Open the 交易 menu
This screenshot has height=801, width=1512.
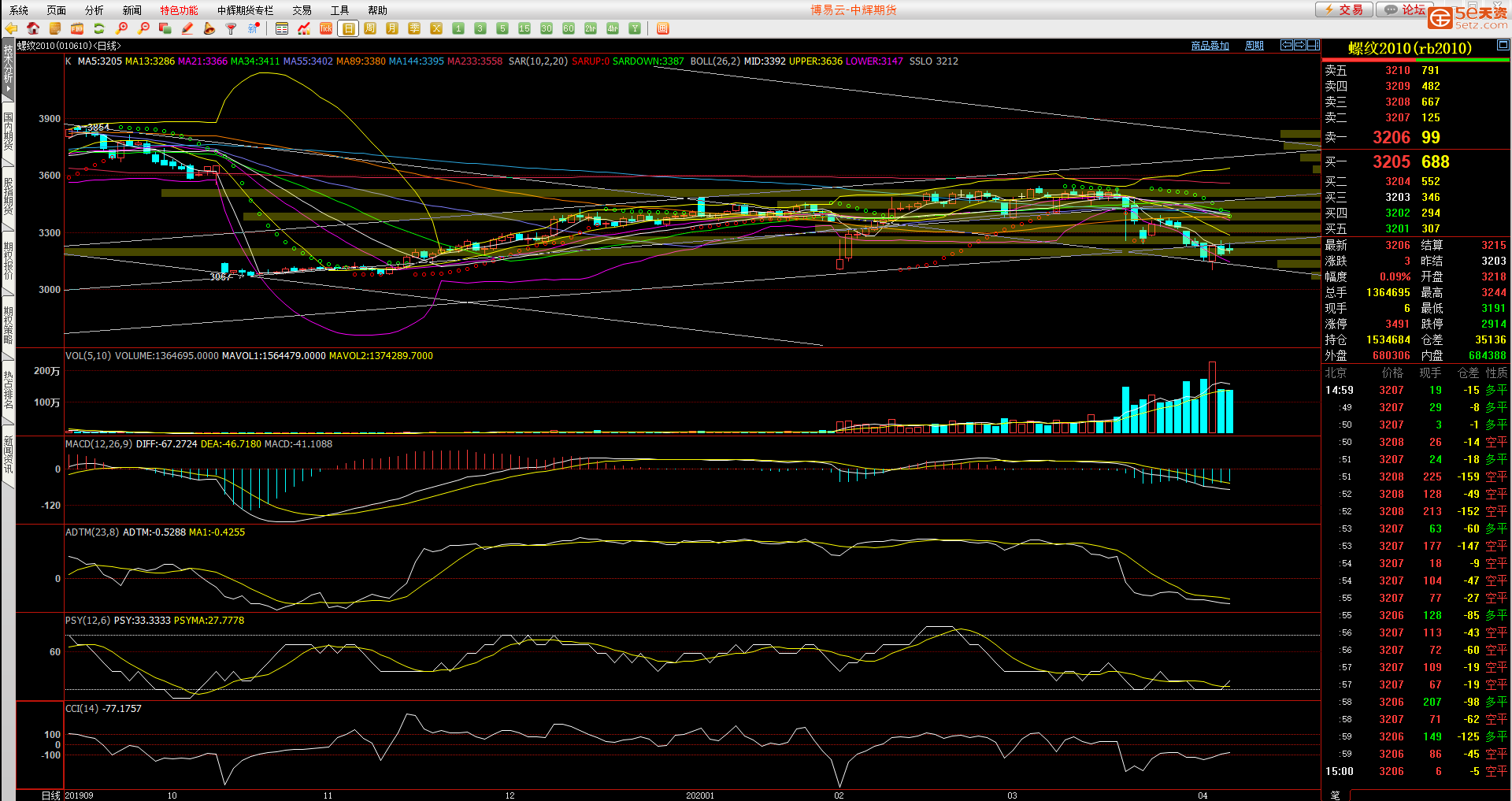pyautogui.click(x=302, y=10)
